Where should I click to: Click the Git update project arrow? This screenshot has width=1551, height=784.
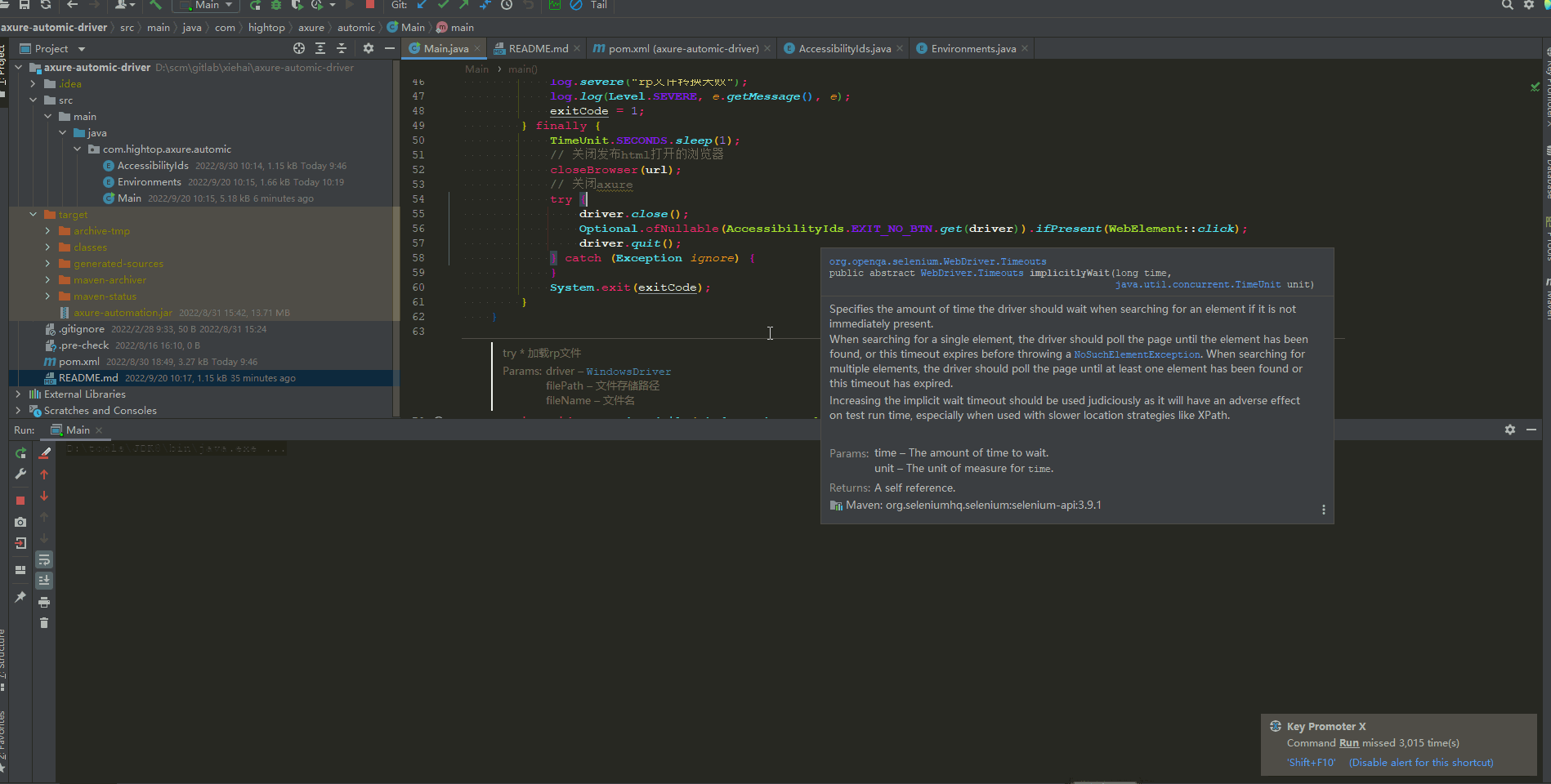[422, 5]
